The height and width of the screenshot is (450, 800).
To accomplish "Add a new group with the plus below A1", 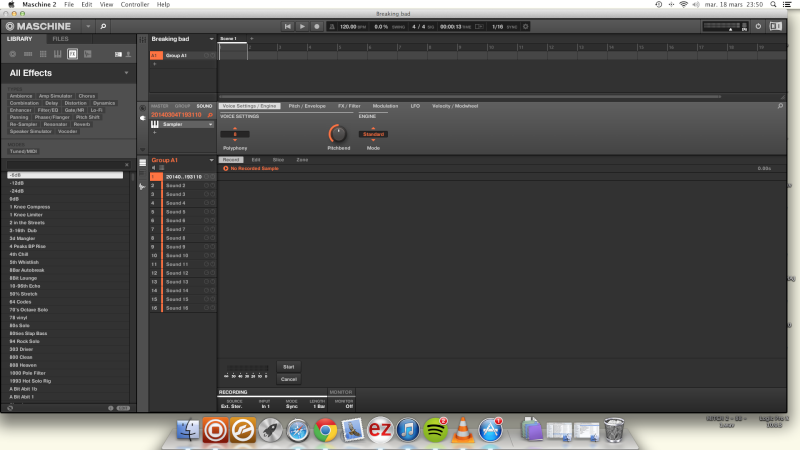I will click(x=155, y=64).
